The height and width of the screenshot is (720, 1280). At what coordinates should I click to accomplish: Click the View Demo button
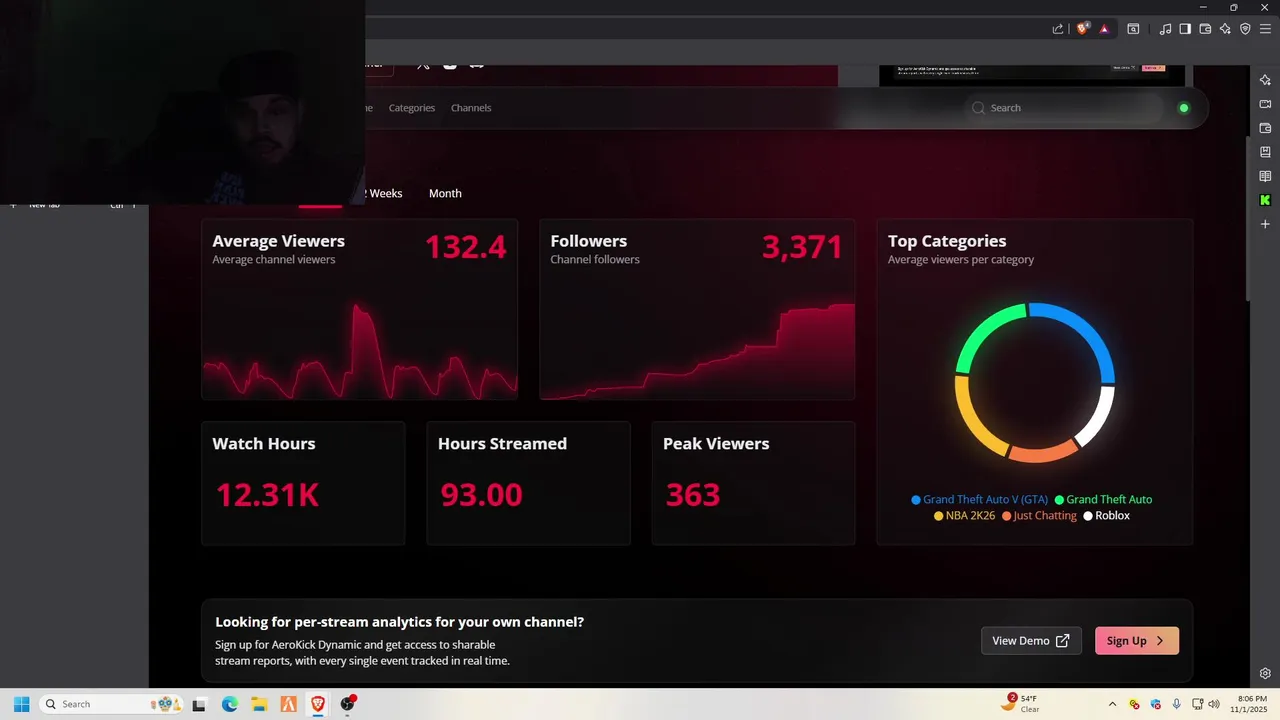[x=1031, y=641]
